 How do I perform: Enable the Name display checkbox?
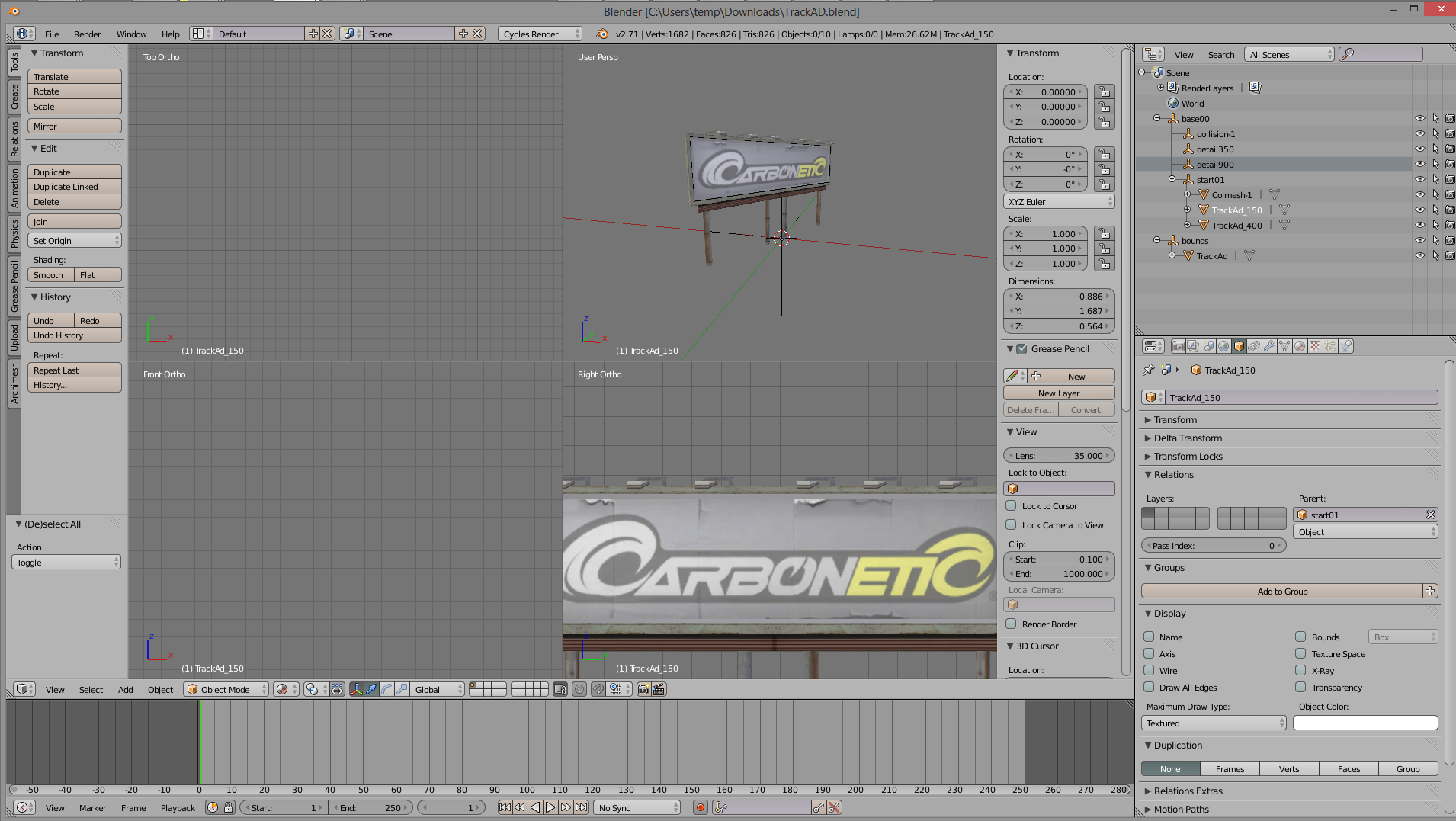(x=1149, y=637)
